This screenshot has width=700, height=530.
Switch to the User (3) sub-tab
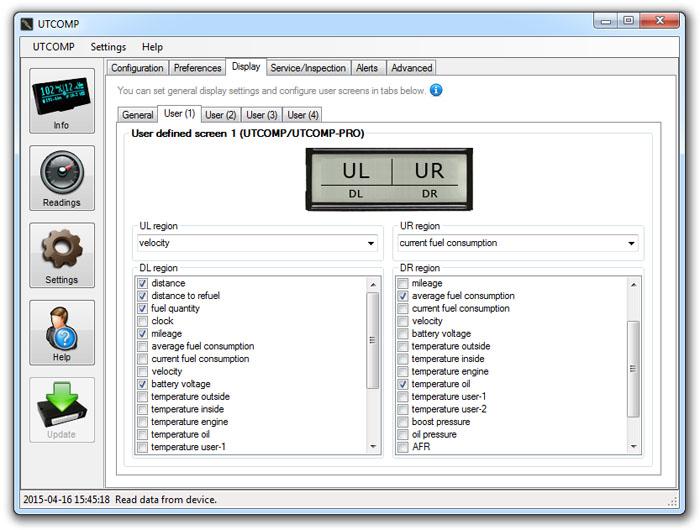pos(262,115)
